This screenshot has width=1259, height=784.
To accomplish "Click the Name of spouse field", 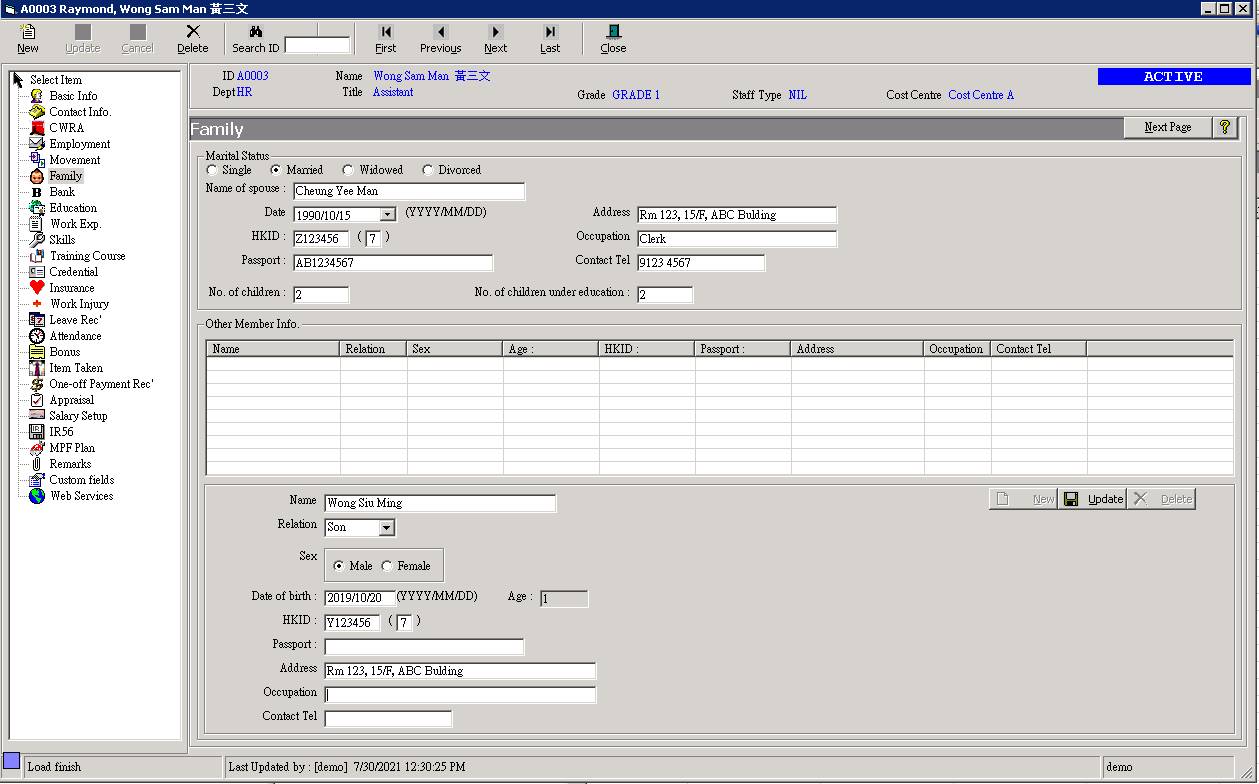I will point(408,191).
